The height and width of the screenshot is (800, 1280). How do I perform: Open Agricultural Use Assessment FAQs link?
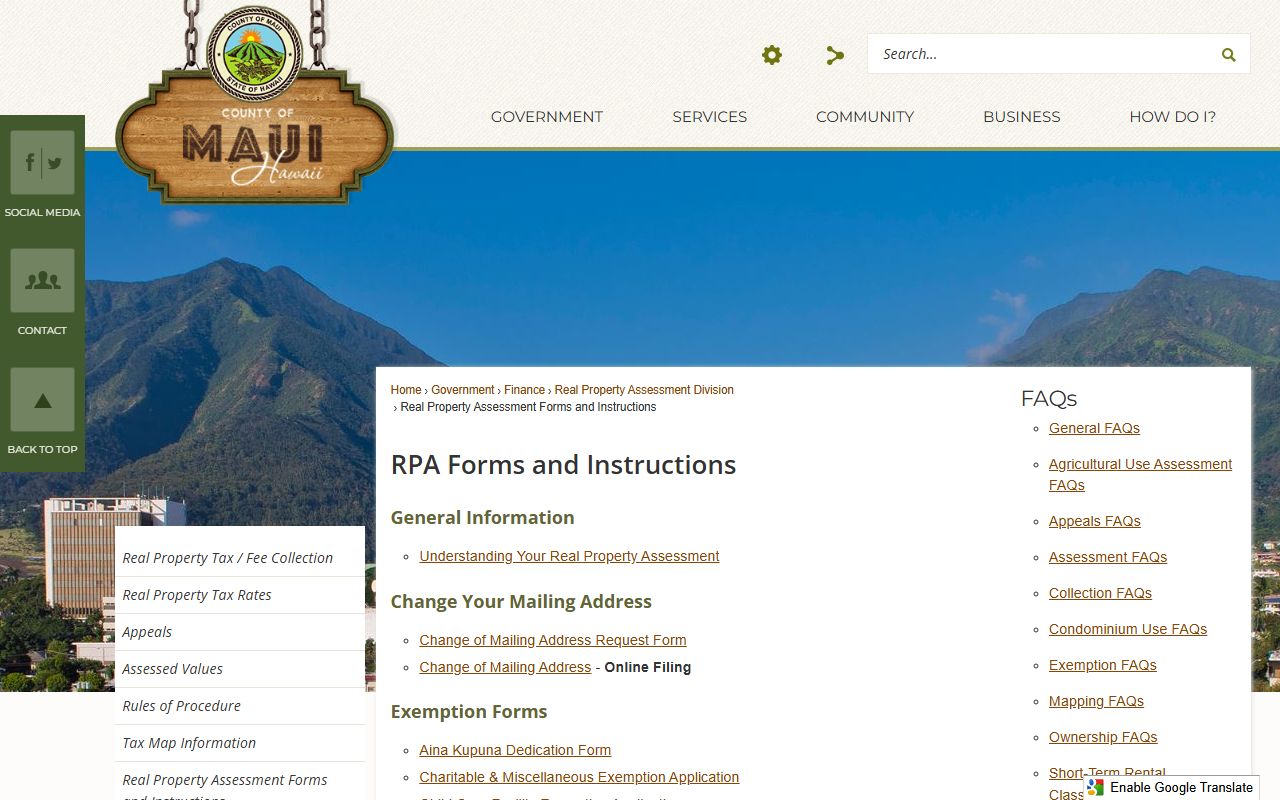point(1140,475)
